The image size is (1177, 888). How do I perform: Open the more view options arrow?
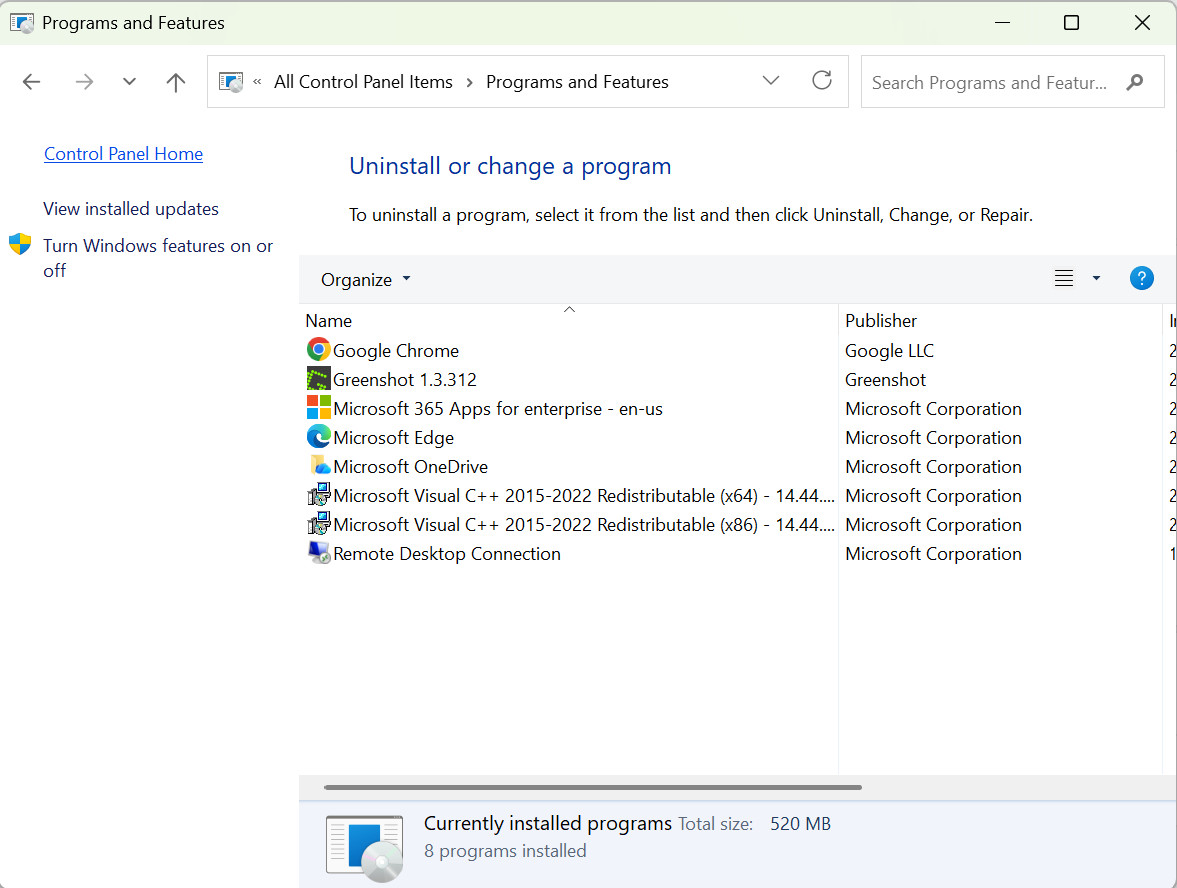click(1096, 278)
